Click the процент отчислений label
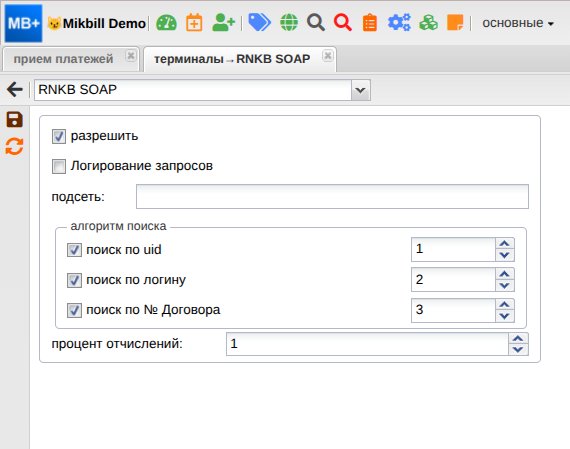 pos(117,344)
